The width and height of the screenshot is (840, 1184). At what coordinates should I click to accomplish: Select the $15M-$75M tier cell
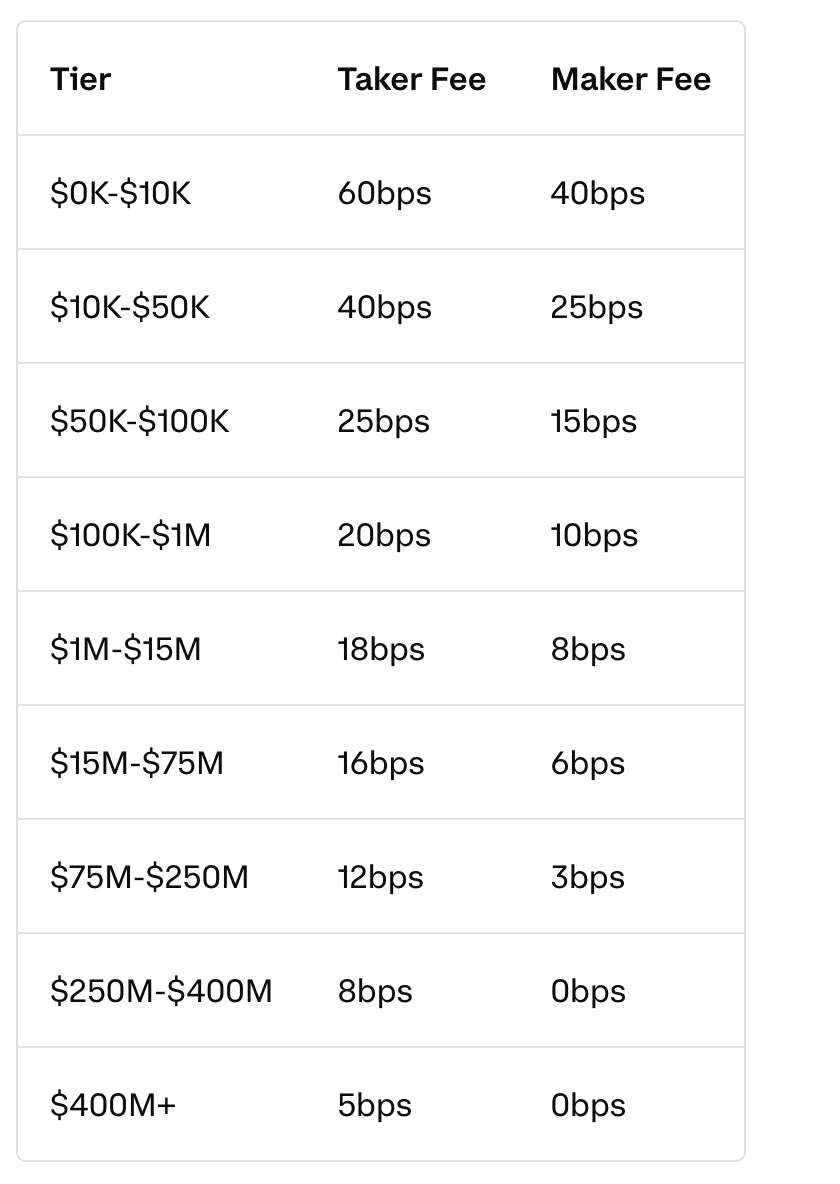click(x=137, y=763)
